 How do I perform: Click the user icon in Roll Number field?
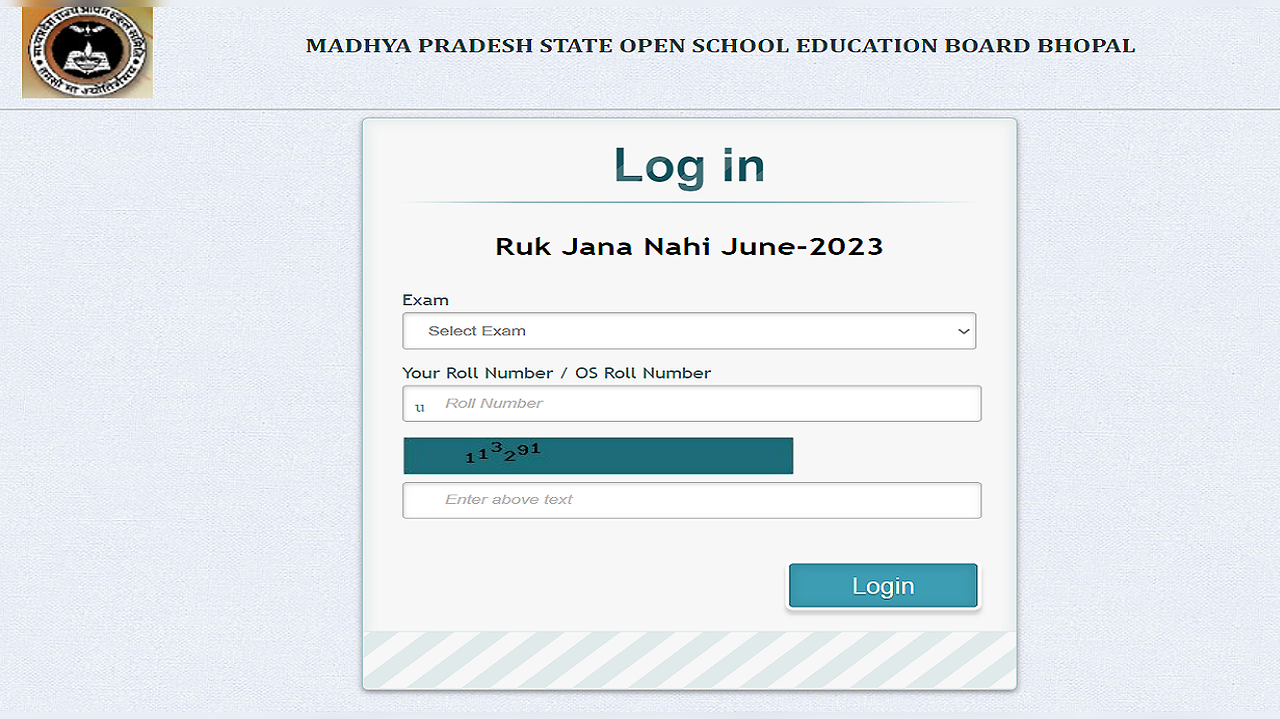[420, 407]
